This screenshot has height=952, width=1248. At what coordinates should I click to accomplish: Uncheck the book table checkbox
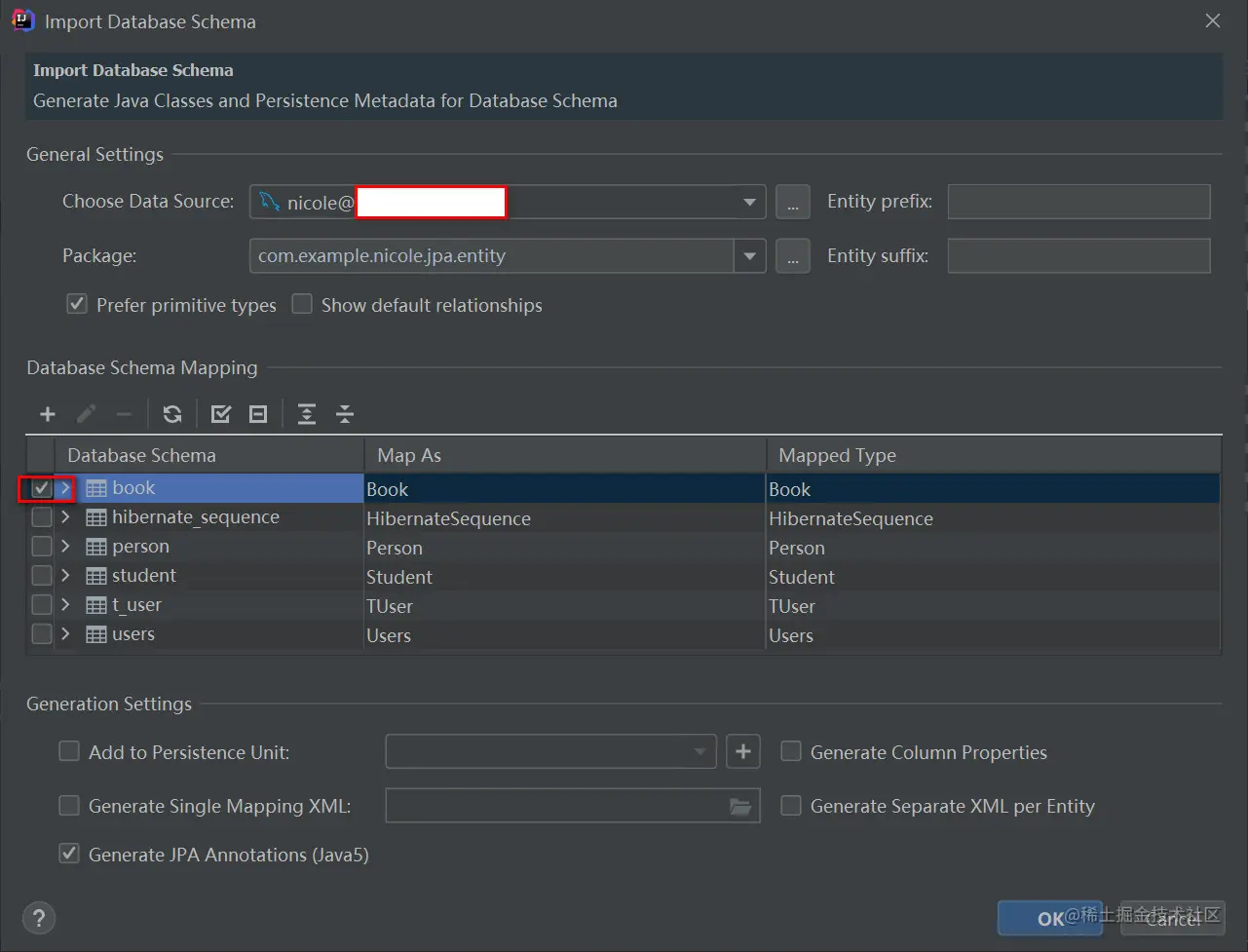[41, 488]
